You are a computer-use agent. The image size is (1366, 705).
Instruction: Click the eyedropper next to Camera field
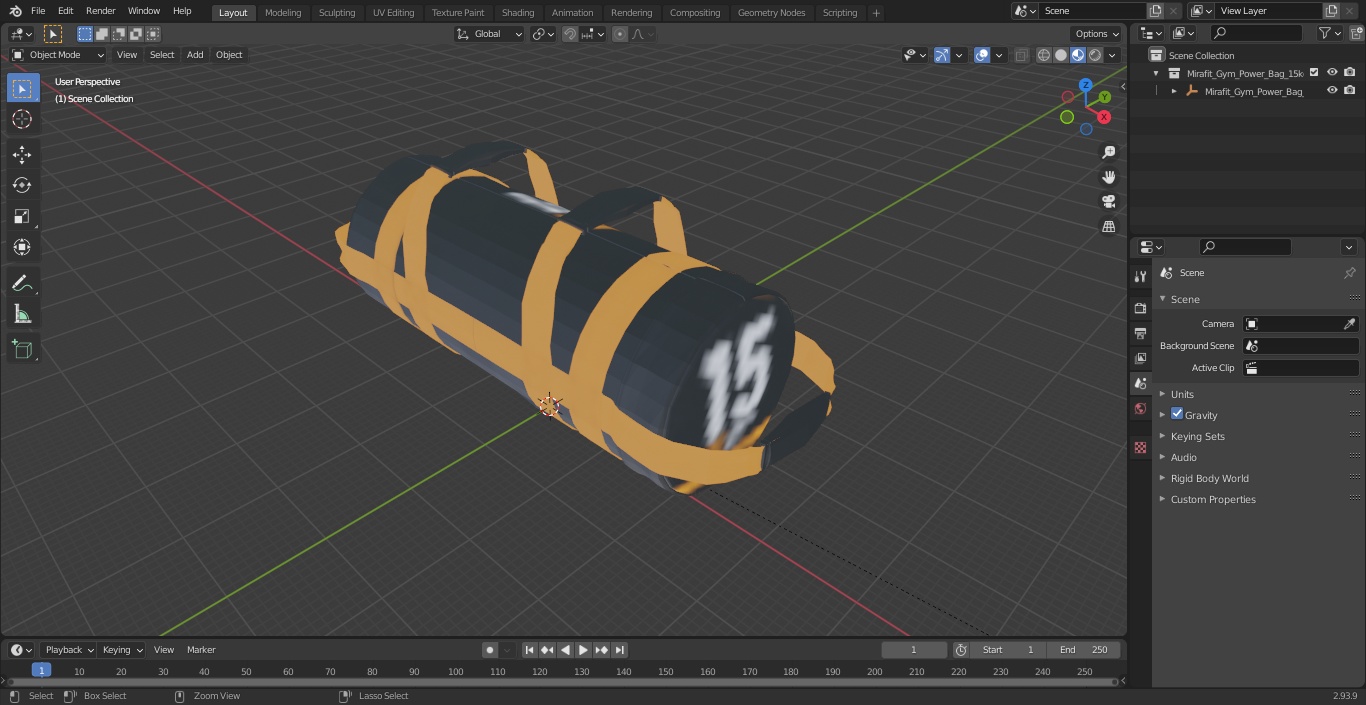(x=1349, y=324)
